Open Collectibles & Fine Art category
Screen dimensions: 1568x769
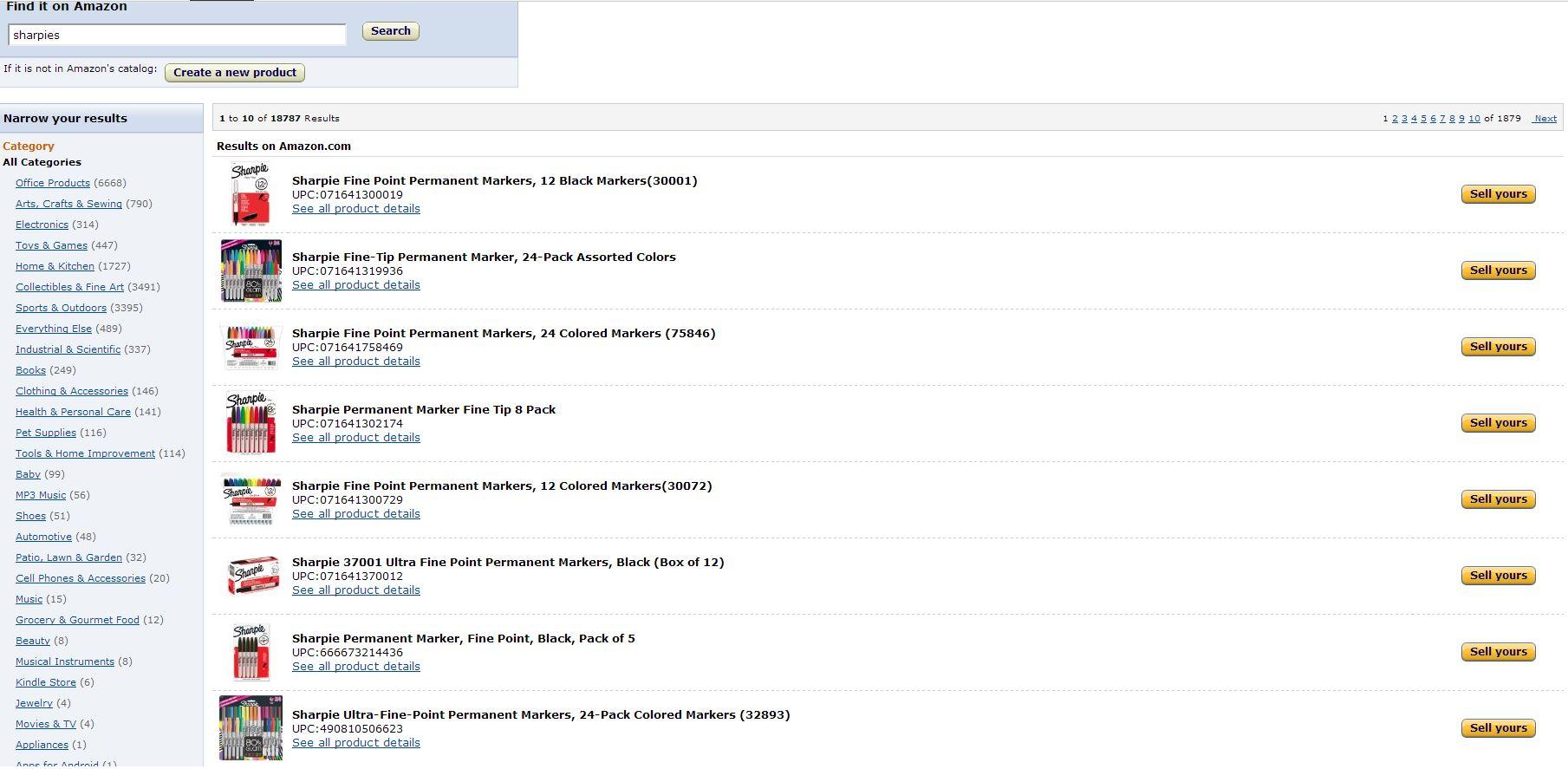coord(69,287)
